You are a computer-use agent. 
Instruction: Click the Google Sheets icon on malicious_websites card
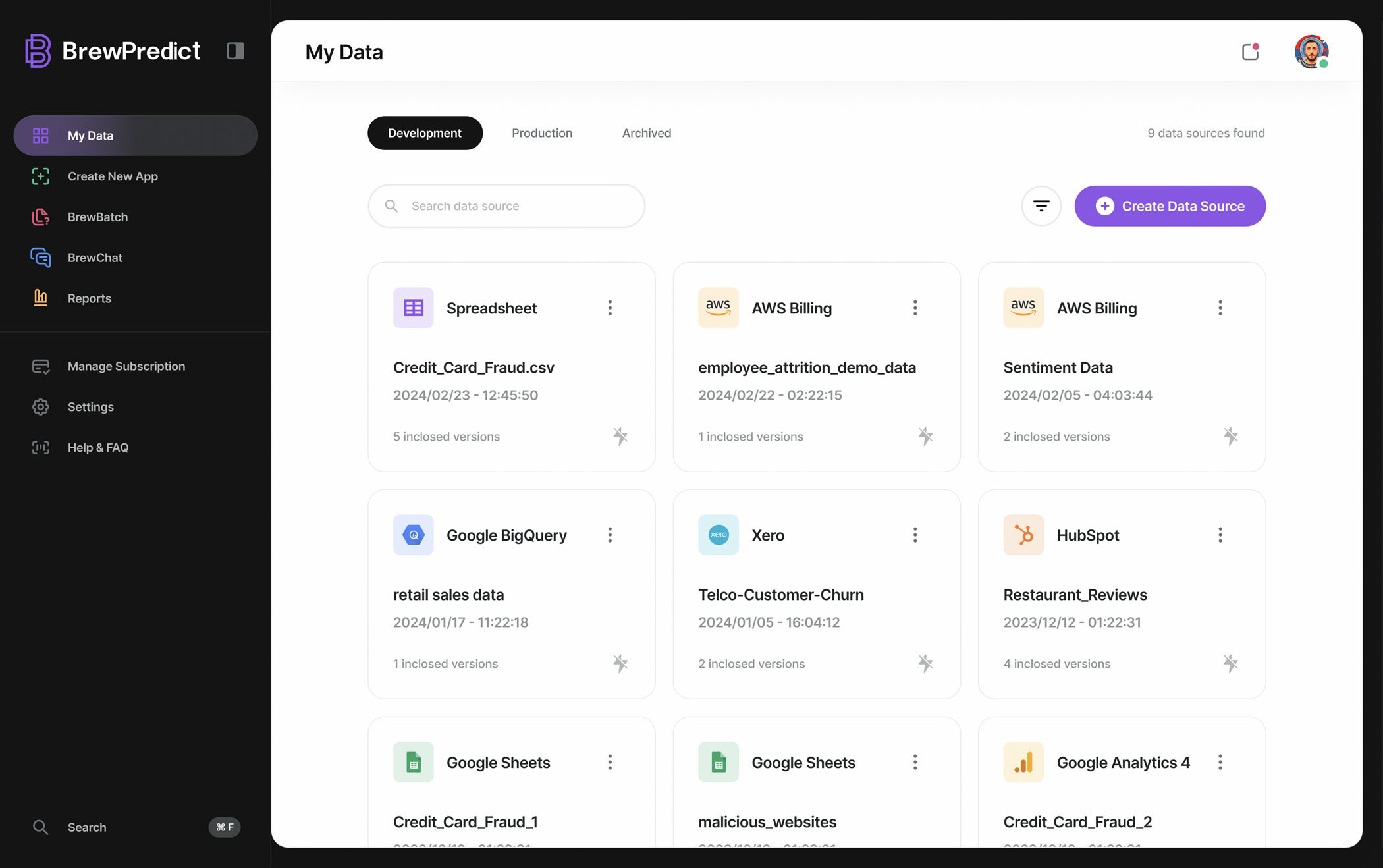719,762
